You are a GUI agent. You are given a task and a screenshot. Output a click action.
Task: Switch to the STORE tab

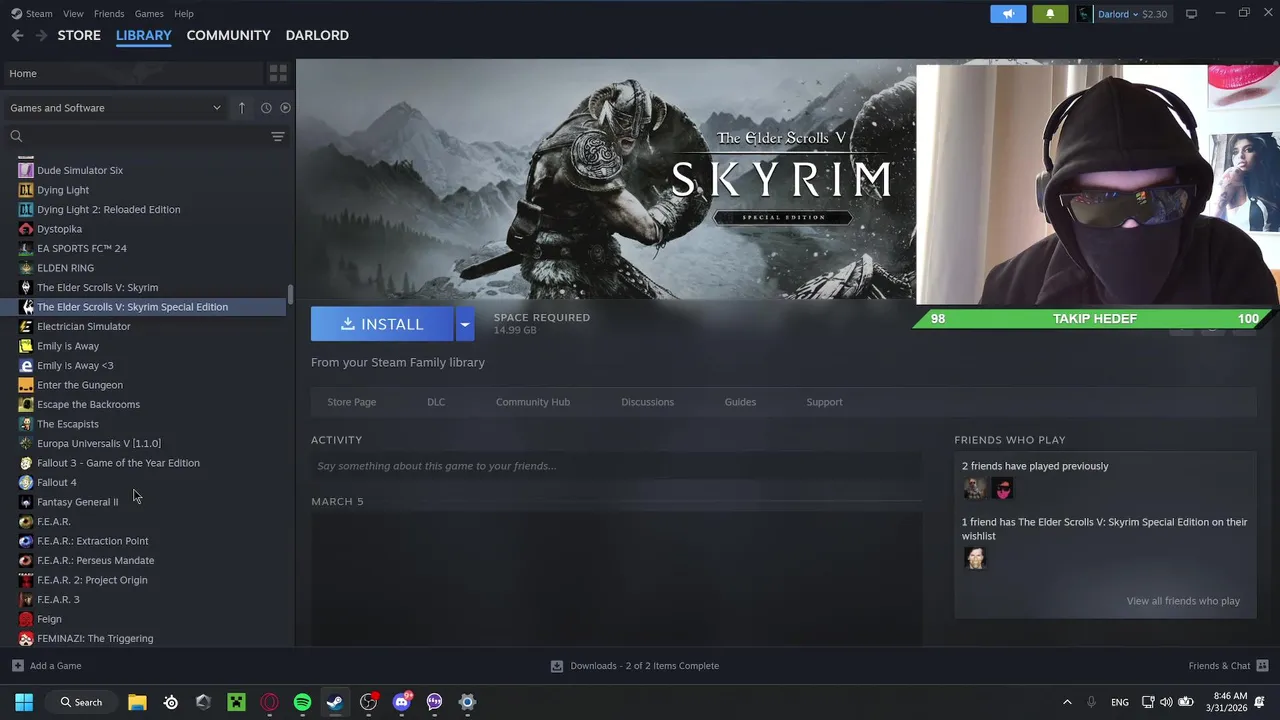click(x=79, y=35)
